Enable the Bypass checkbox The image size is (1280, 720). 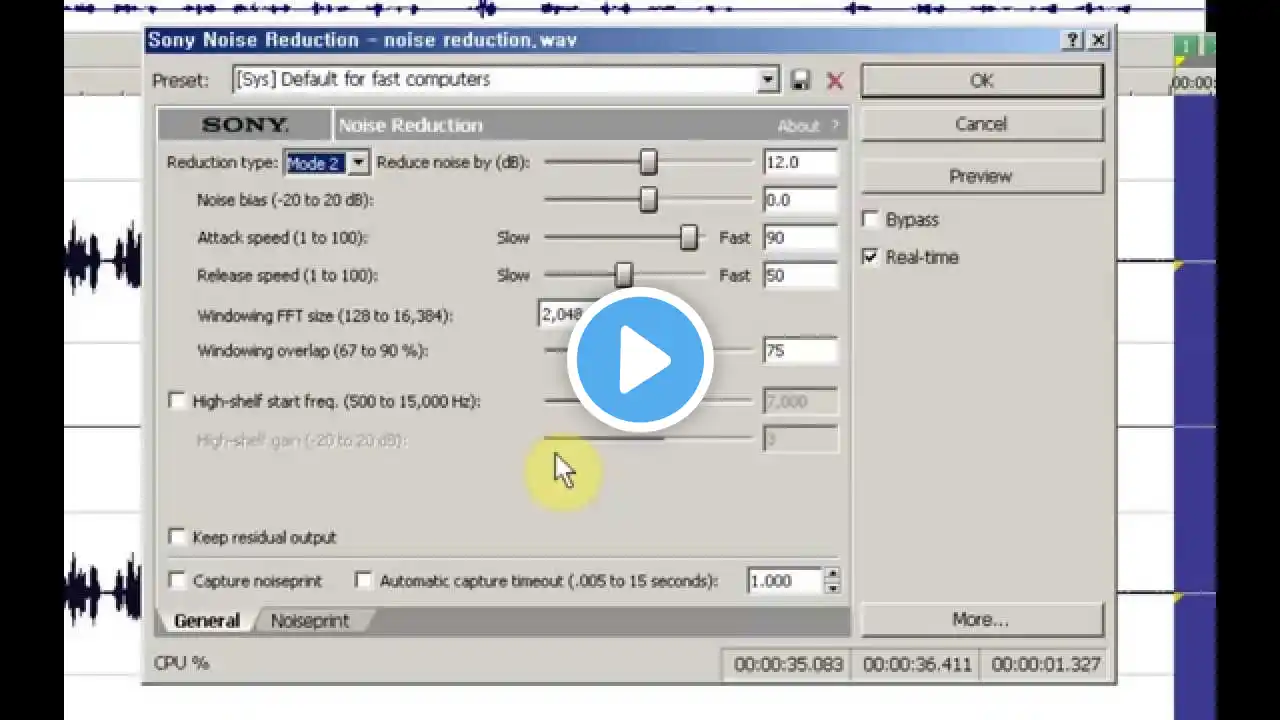(870, 219)
